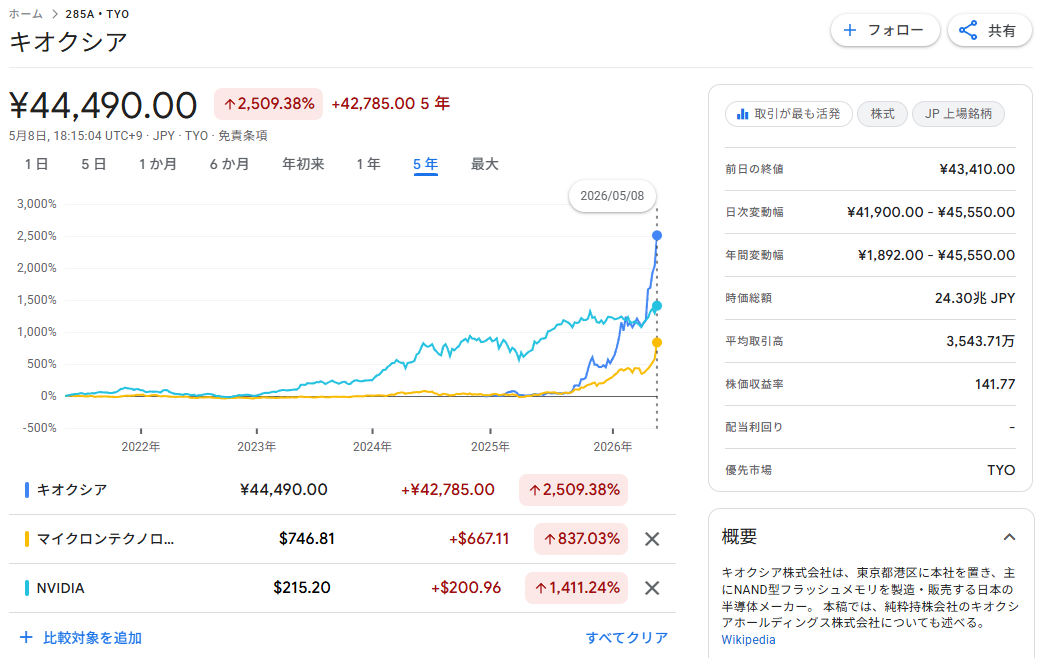Click 比較対象を追加 link

(92, 637)
